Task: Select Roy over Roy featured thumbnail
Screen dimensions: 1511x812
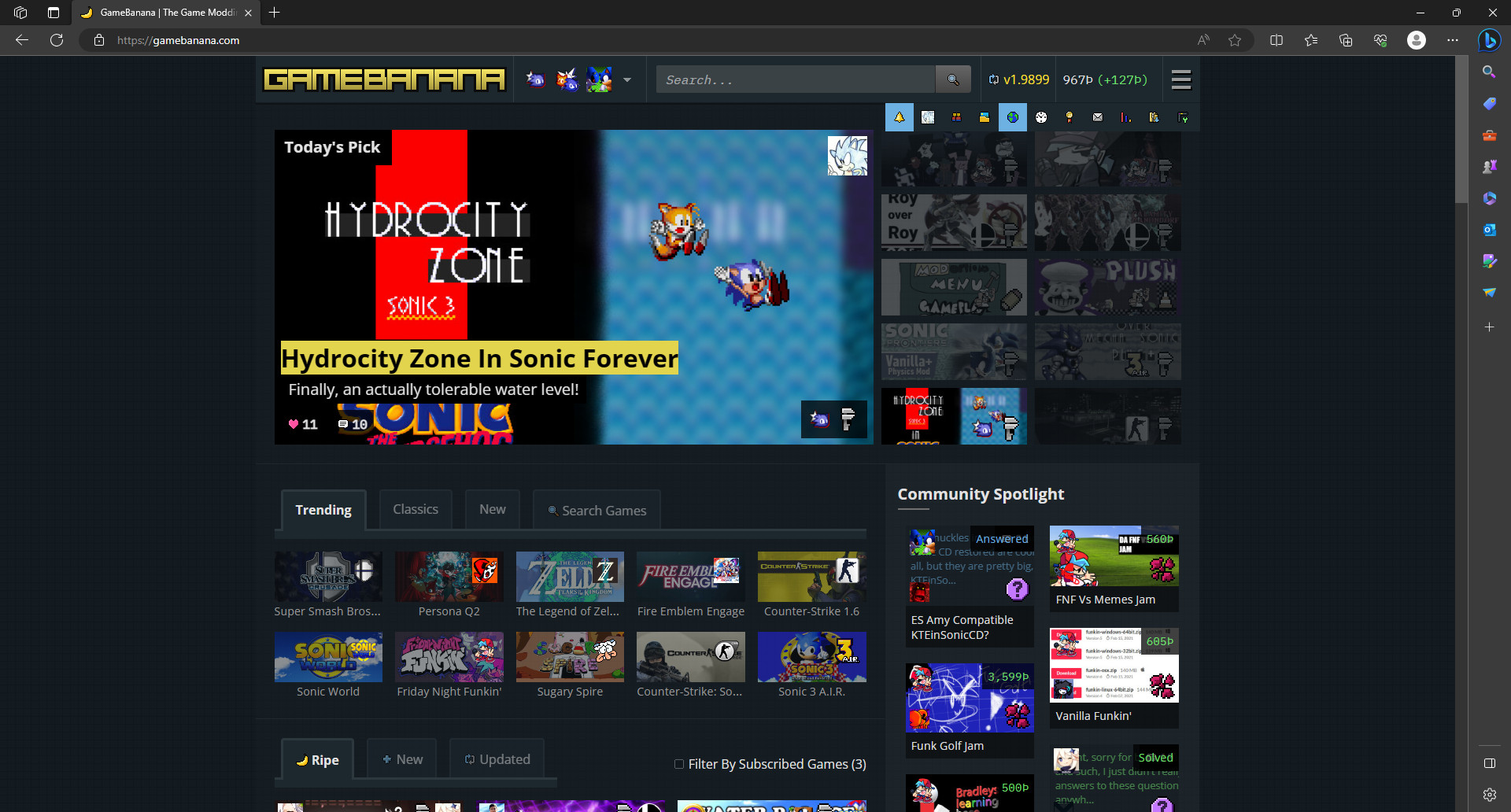Action: coord(954,223)
